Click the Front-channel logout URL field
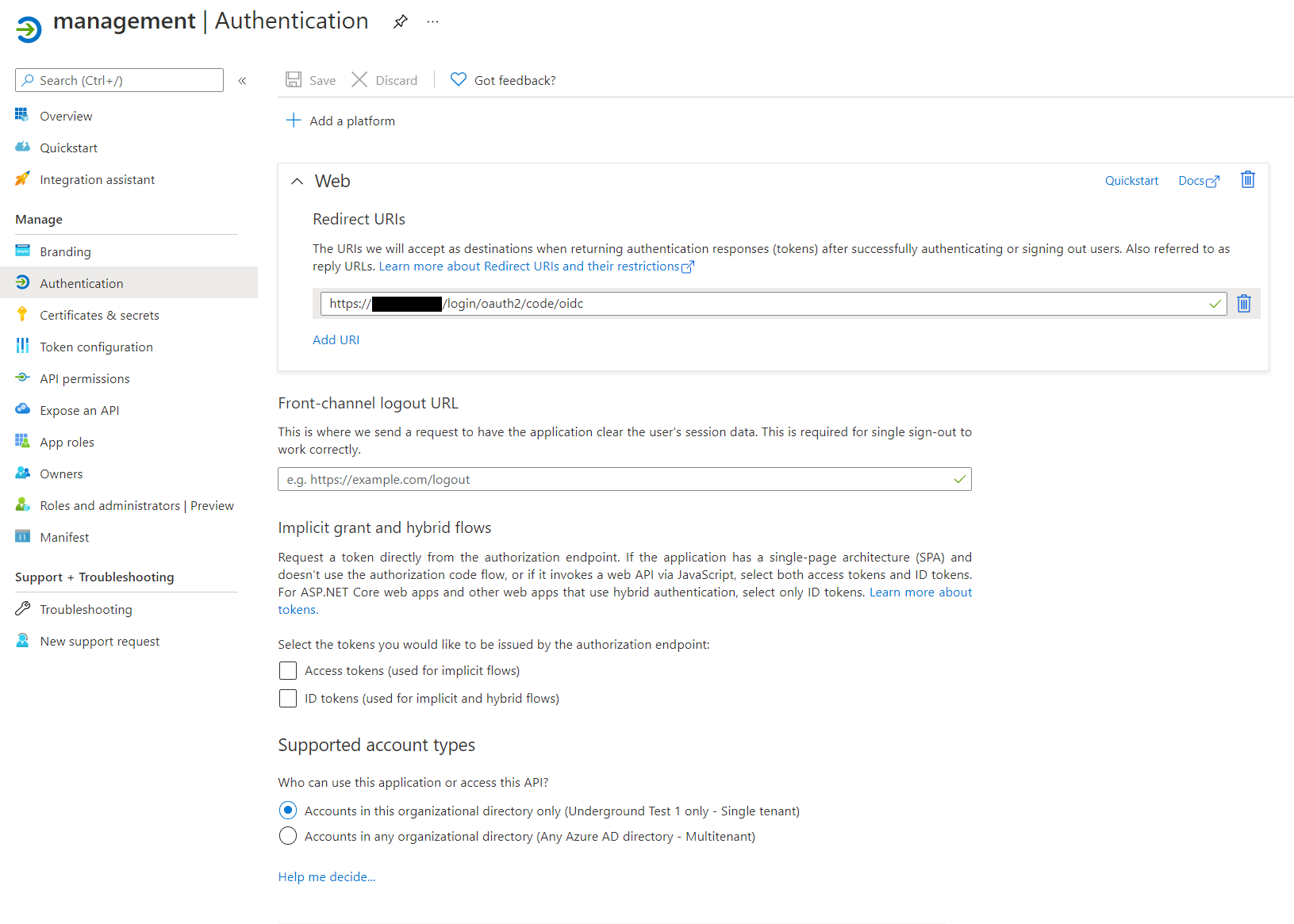Image resolution: width=1294 pixels, height=924 pixels. pos(615,480)
